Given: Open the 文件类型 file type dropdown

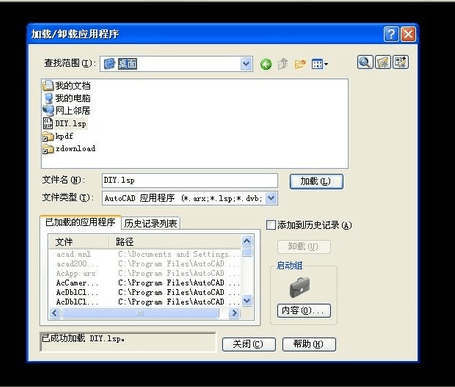Looking at the screenshot, I should coord(271,198).
